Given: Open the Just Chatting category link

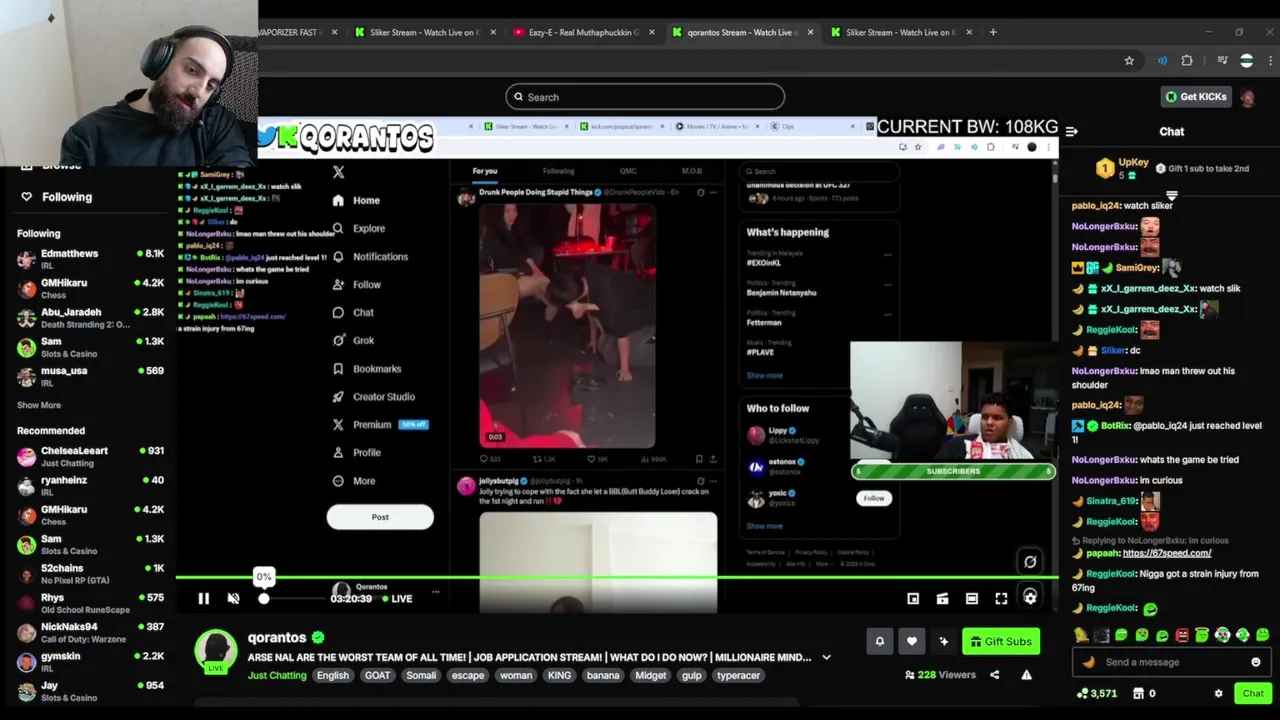Looking at the screenshot, I should tap(277, 675).
